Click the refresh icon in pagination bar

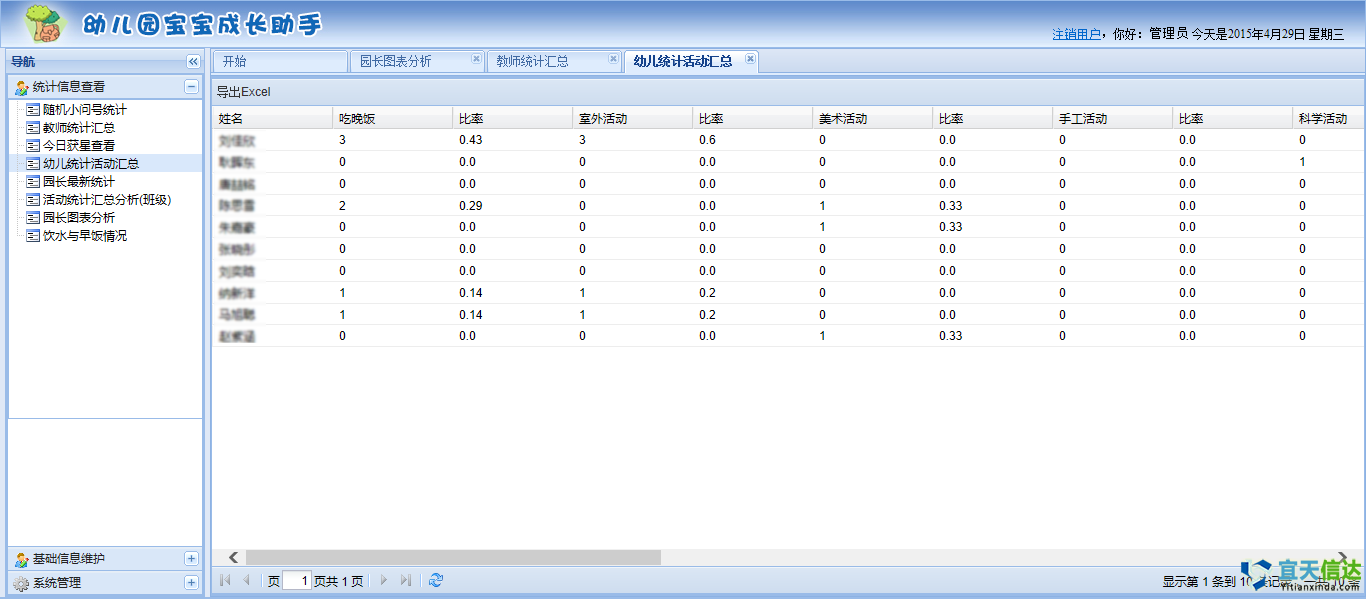[x=436, y=581]
